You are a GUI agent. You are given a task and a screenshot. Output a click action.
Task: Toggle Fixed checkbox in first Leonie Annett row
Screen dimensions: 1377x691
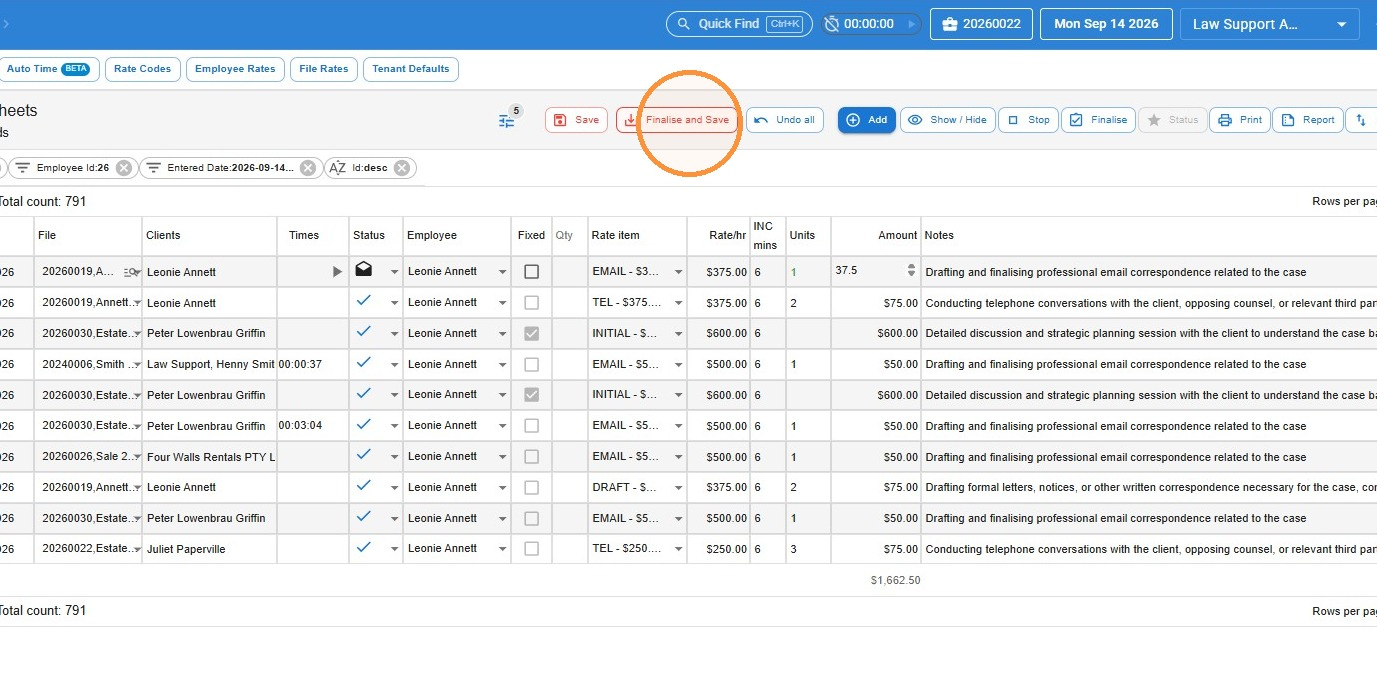531,271
